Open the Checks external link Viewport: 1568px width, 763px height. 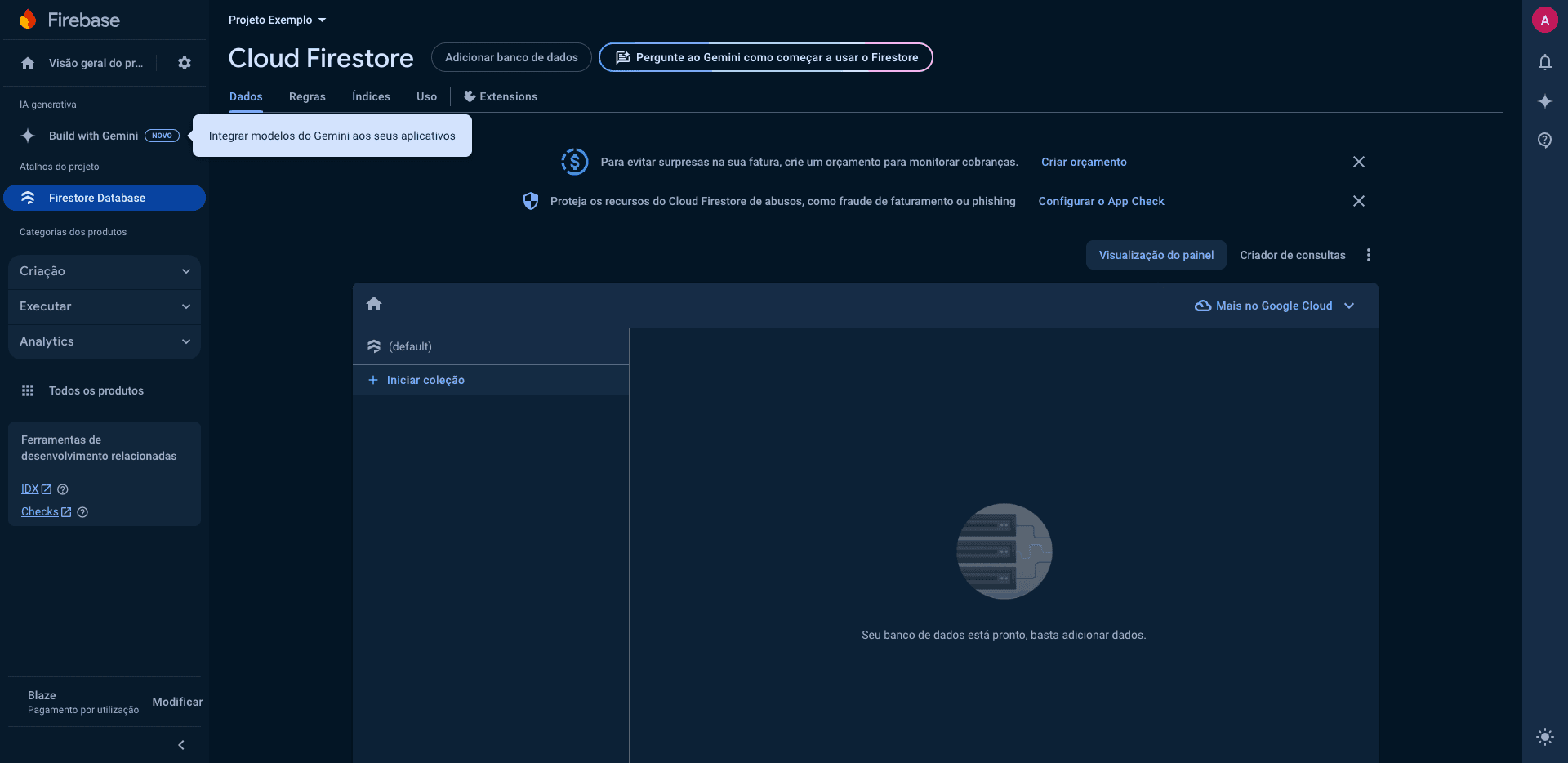[46, 512]
